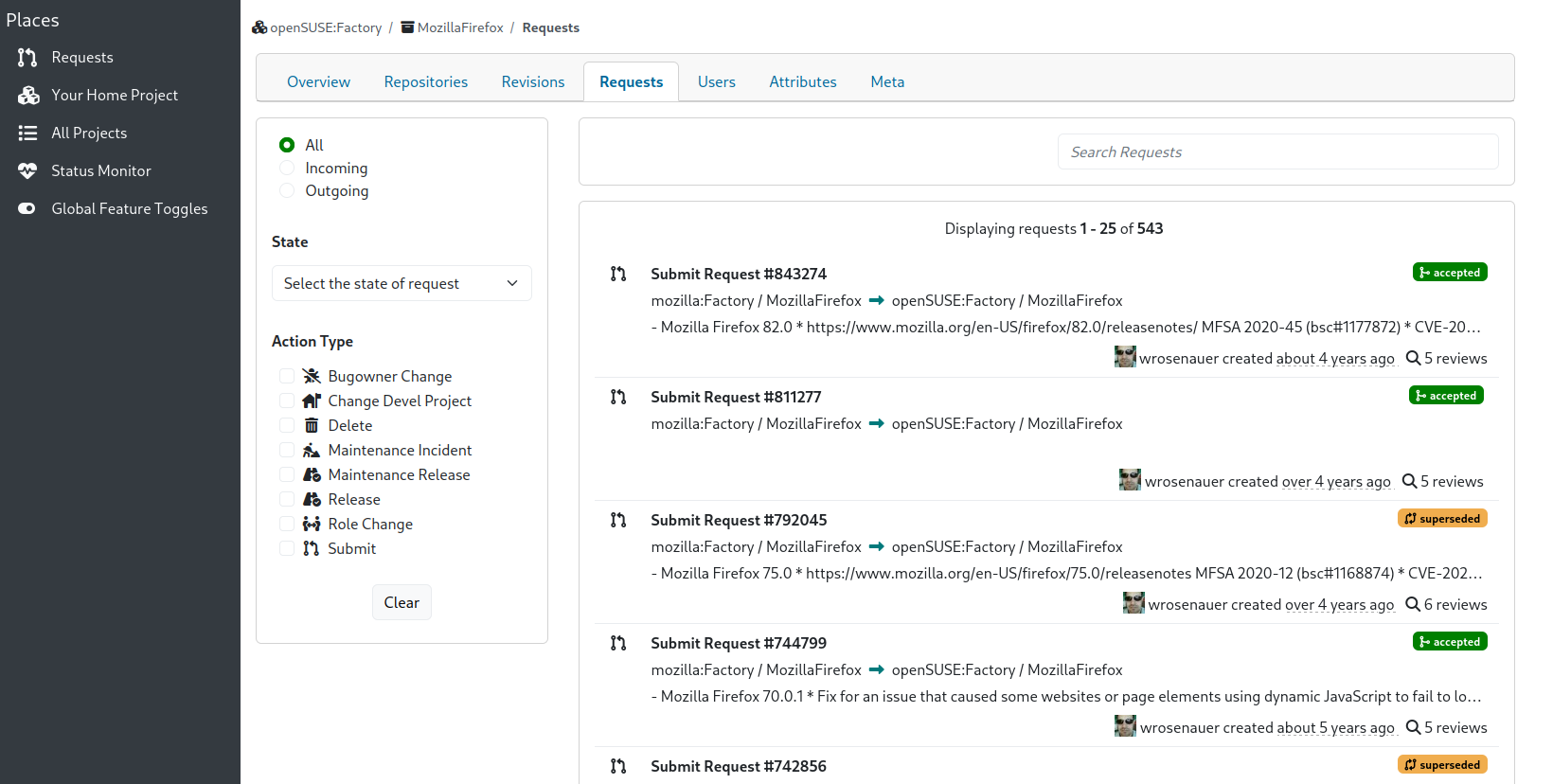The height and width of the screenshot is (784, 1553).
Task: Click the 'about 5 years ago' timestamp
Action: (1335, 727)
